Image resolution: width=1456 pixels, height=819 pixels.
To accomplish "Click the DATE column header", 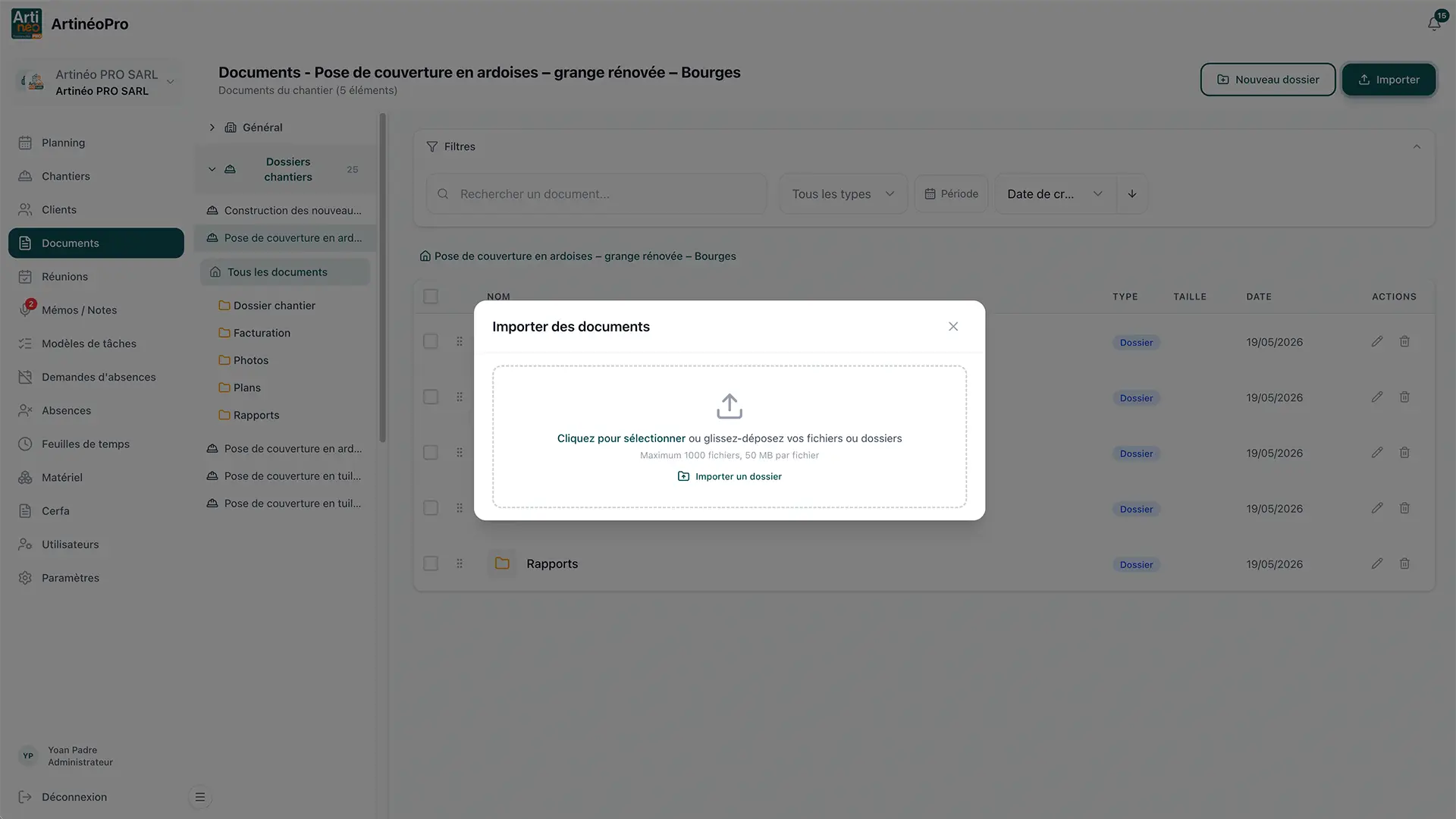I will click(1259, 297).
